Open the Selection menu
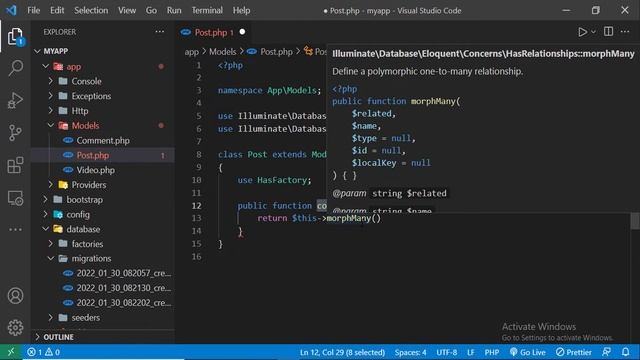 pyautogui.click(x=91, y=10)
